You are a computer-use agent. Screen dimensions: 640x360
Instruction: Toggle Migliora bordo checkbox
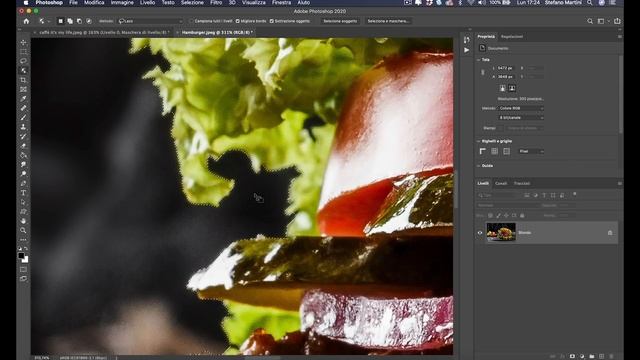(x=238, y=21)
